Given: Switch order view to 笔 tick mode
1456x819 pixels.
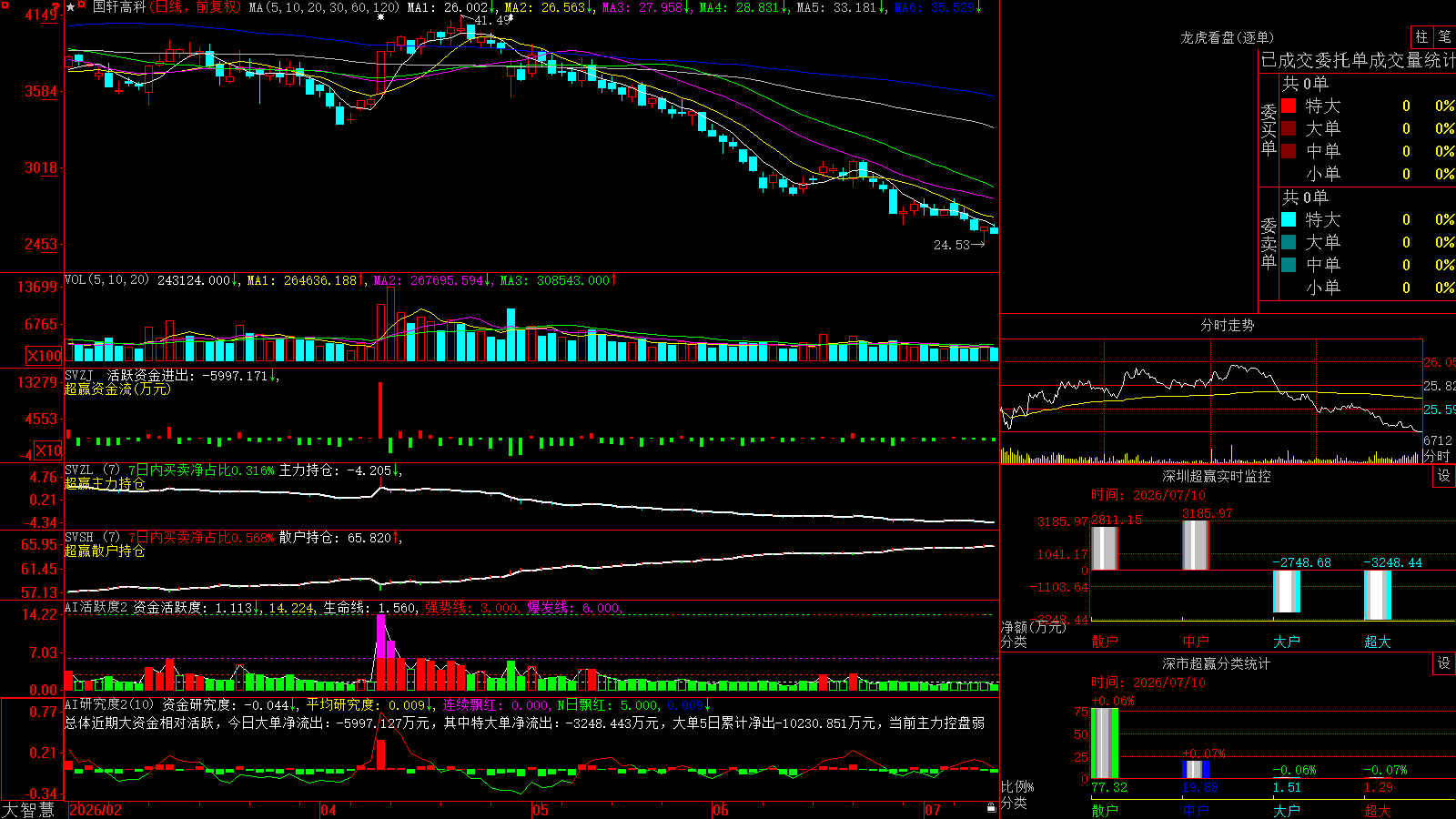Looking at the screenshot, I should [1444, 36].
